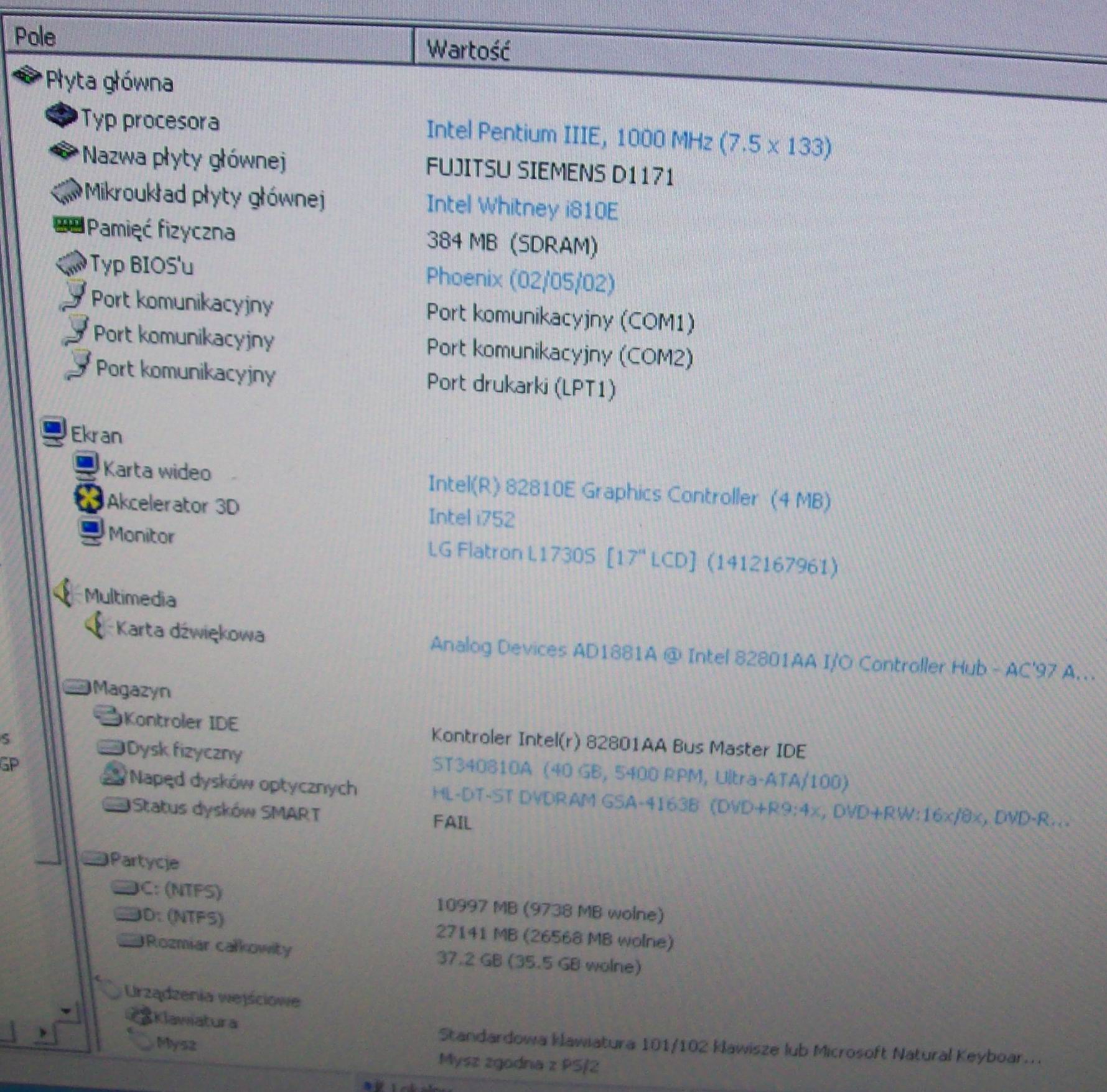The width and height of the screenshot is (1107, 1092).
Task: Open the ST340810A hard disk link
Action: (640, 773)
